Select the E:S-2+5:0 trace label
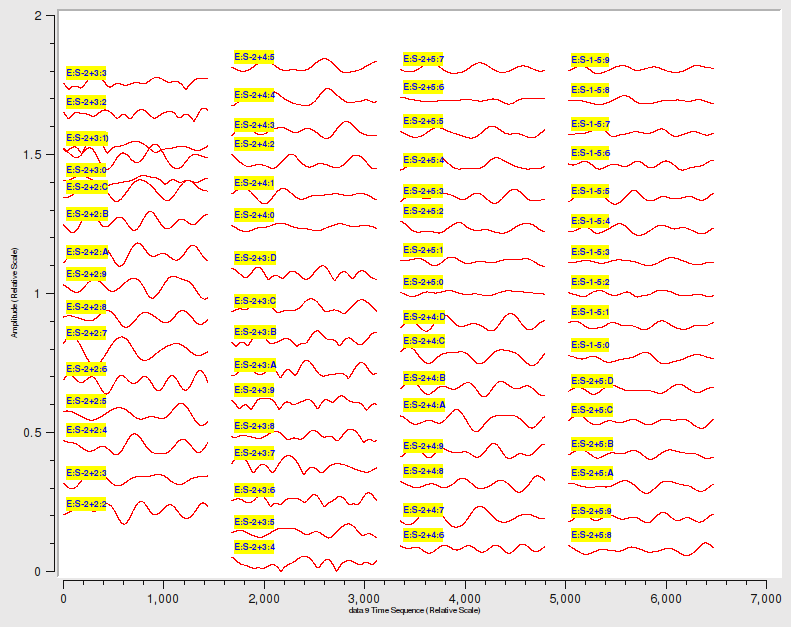 (423, 282)
